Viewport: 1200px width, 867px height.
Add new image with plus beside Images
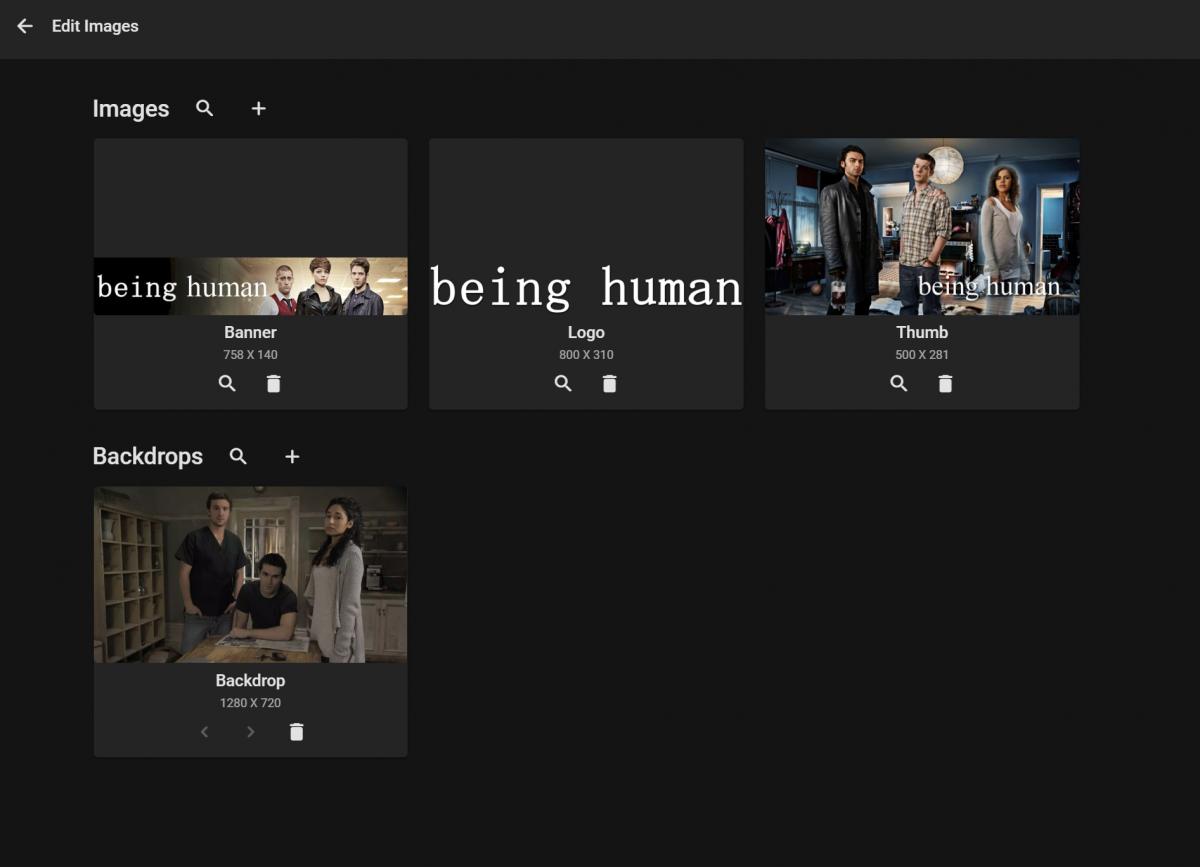pyautogui.click(x=258, y=108)
